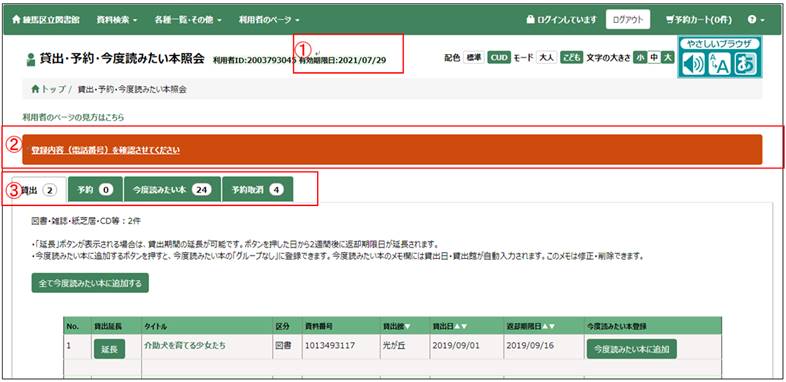786x382 pixels.
Task: Set text size to 中
Action: tap(653, 58)
